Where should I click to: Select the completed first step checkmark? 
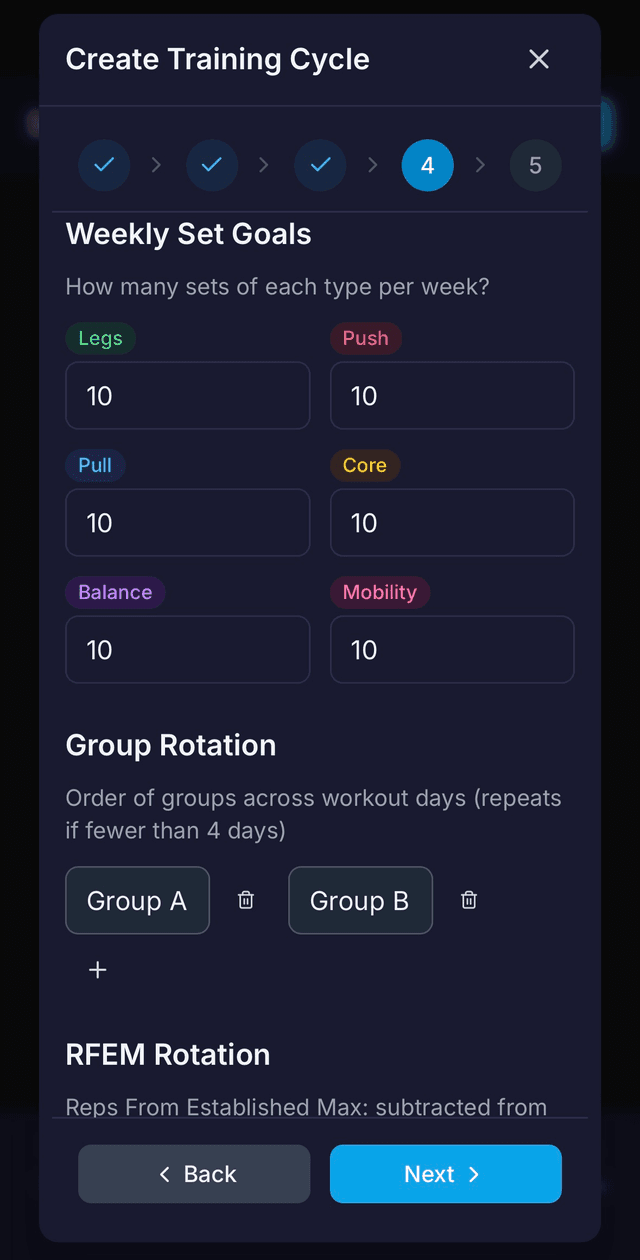104,165
